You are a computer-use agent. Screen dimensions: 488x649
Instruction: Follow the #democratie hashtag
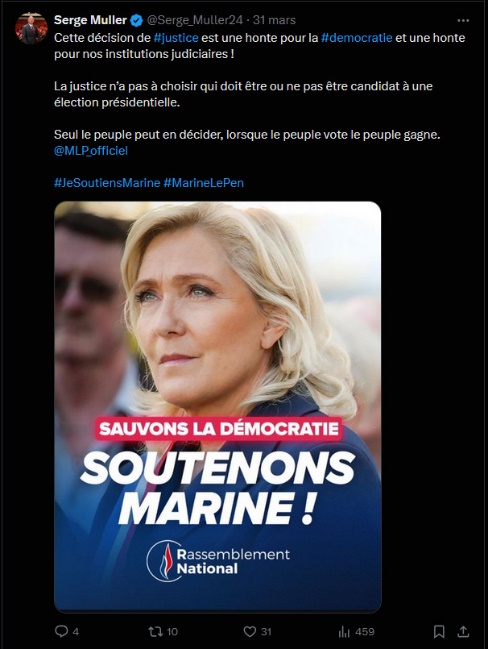(356, 38)
